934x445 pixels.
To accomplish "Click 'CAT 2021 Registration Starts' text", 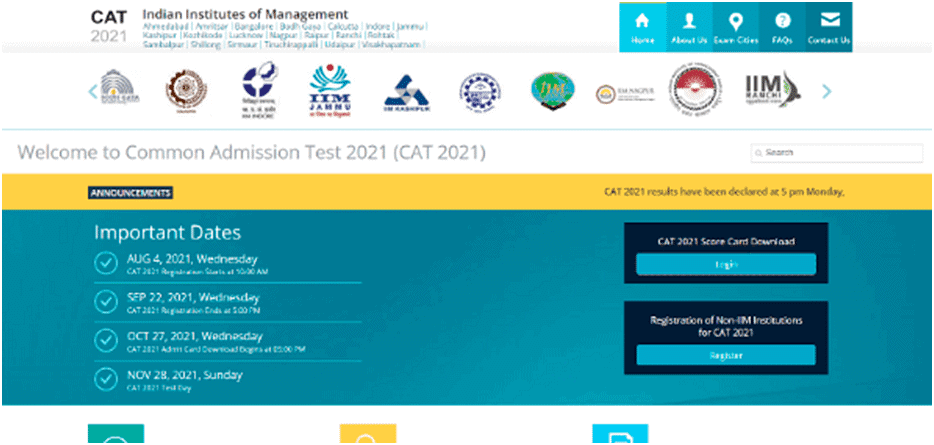I will (197, 272).
